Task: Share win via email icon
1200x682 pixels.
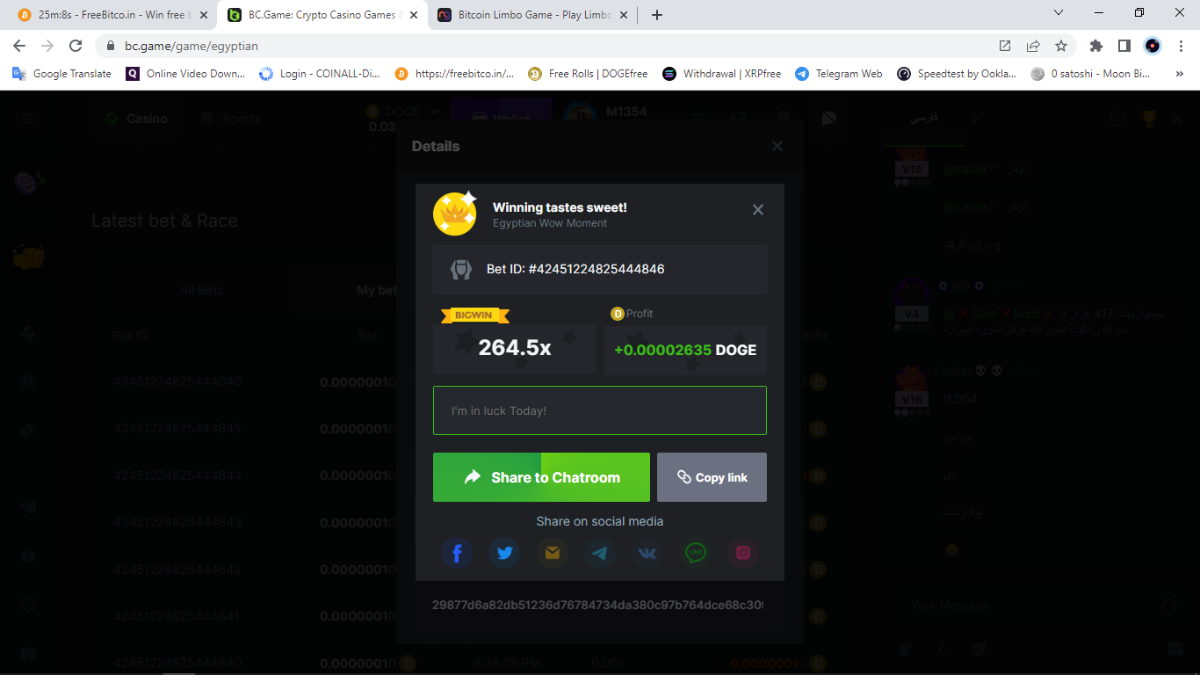Action: pos(552,553)
